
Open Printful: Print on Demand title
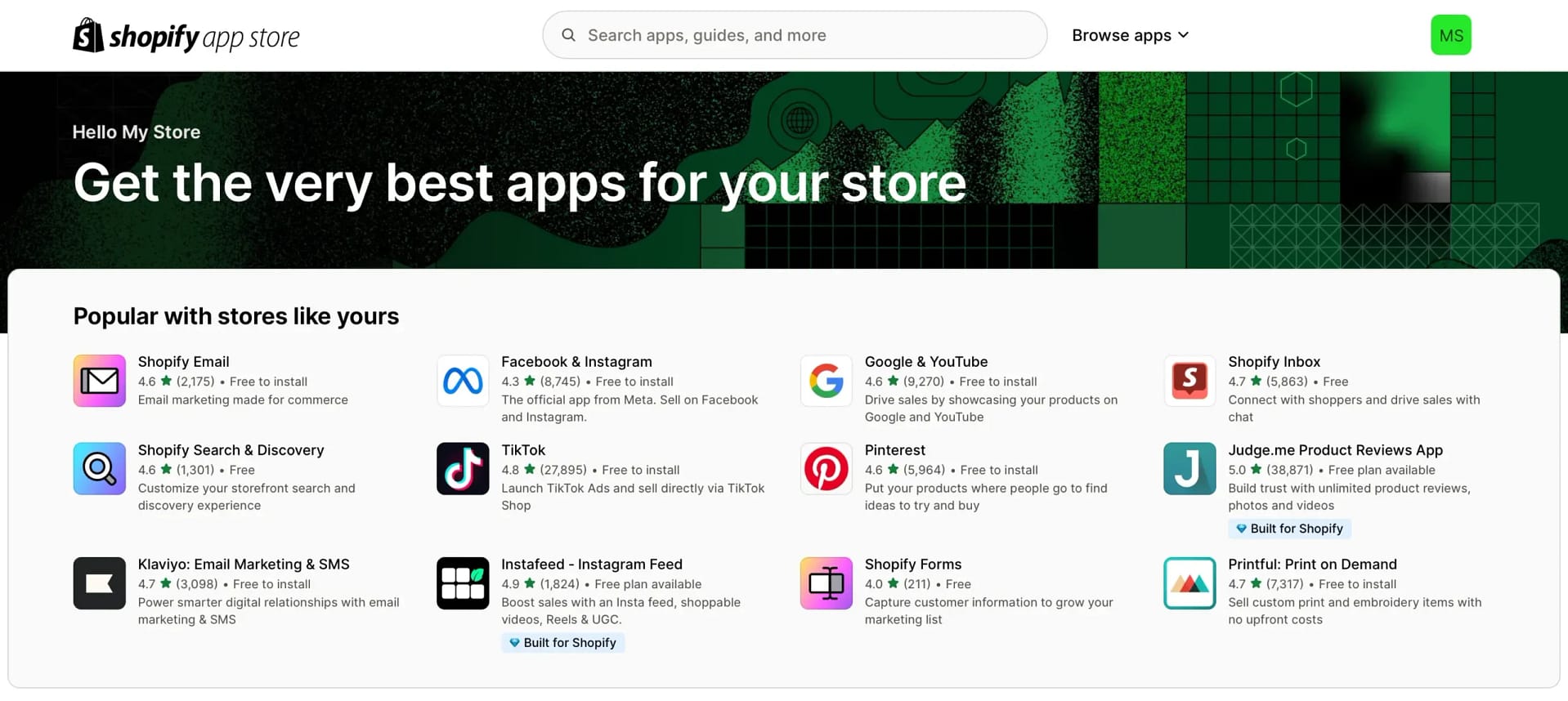point(1312,565)
